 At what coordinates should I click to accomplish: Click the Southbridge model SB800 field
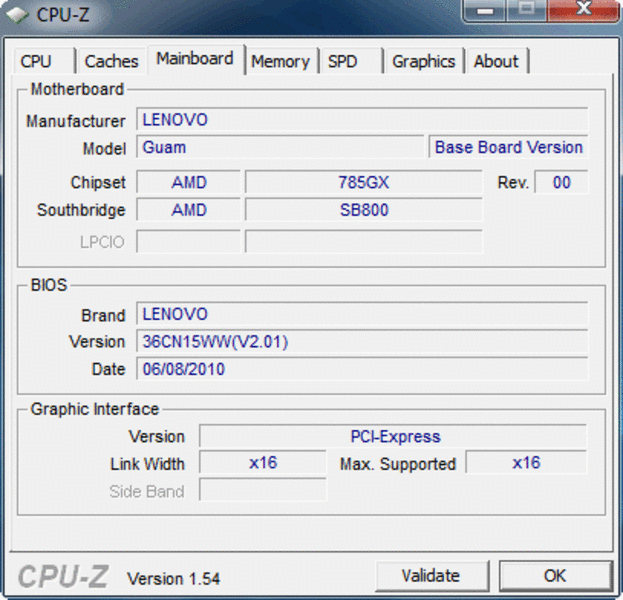tap(364, 210)
